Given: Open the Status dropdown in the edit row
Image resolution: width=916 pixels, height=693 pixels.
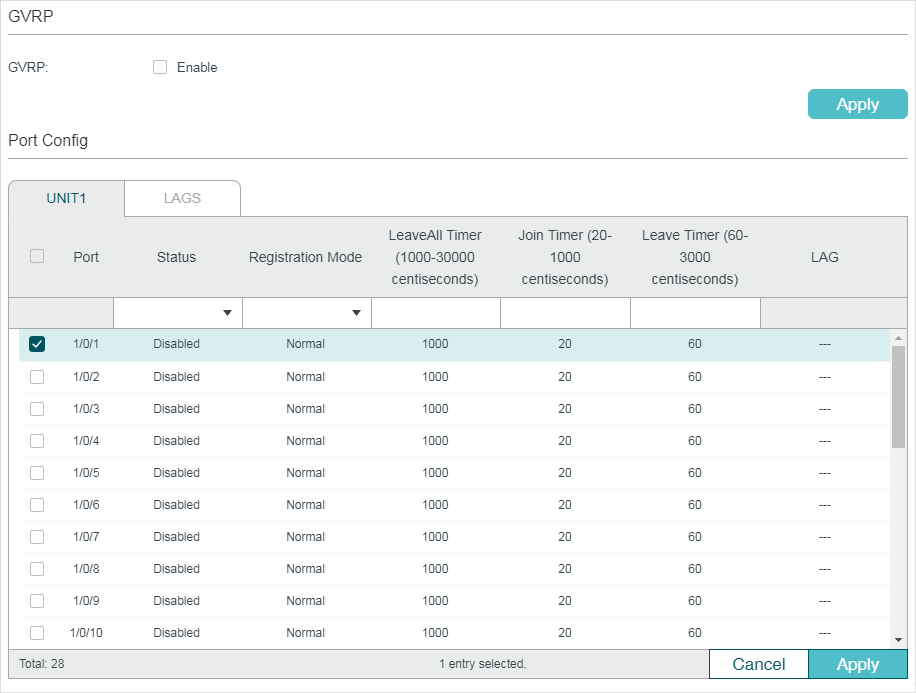Looking at the screenshot, I should coord(178,313).
